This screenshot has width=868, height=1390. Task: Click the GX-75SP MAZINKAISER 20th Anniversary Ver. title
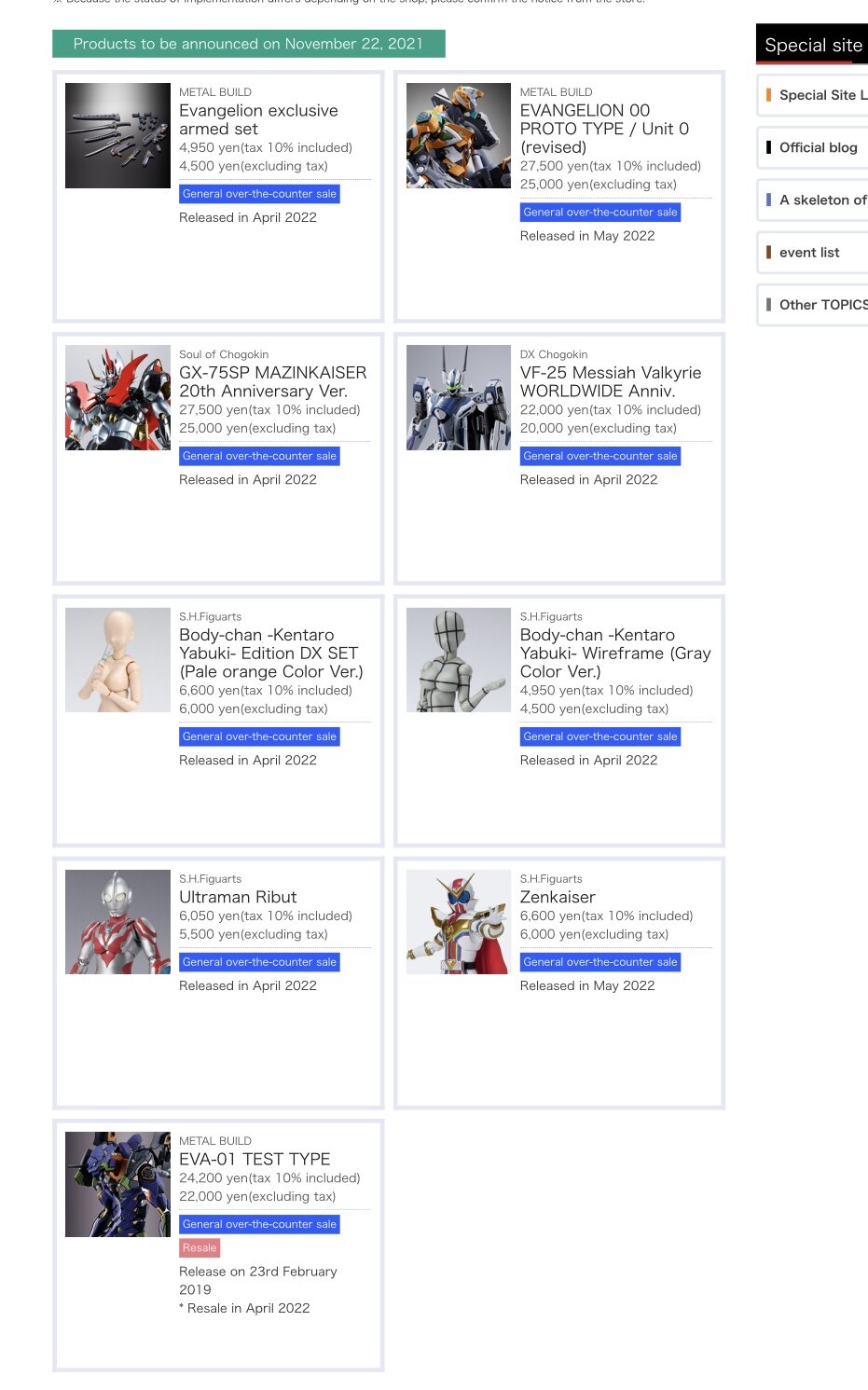coord(272,381)
